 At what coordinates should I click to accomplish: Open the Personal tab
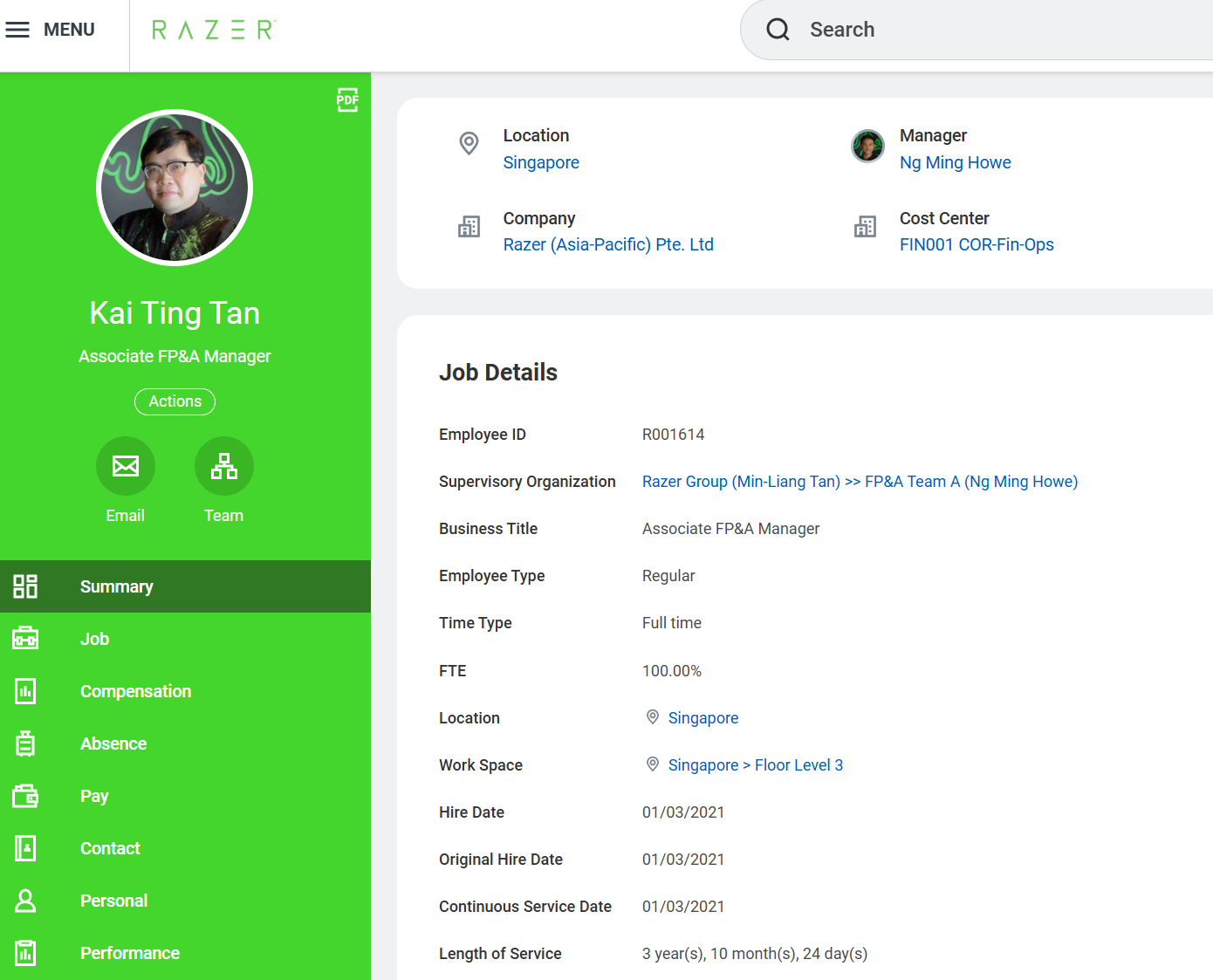pos(185,901)
